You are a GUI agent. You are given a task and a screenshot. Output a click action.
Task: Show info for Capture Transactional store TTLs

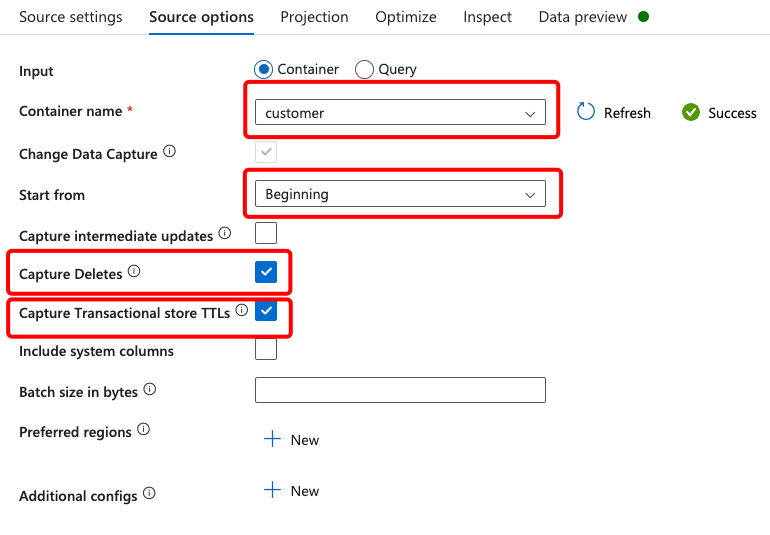(242, 310)
